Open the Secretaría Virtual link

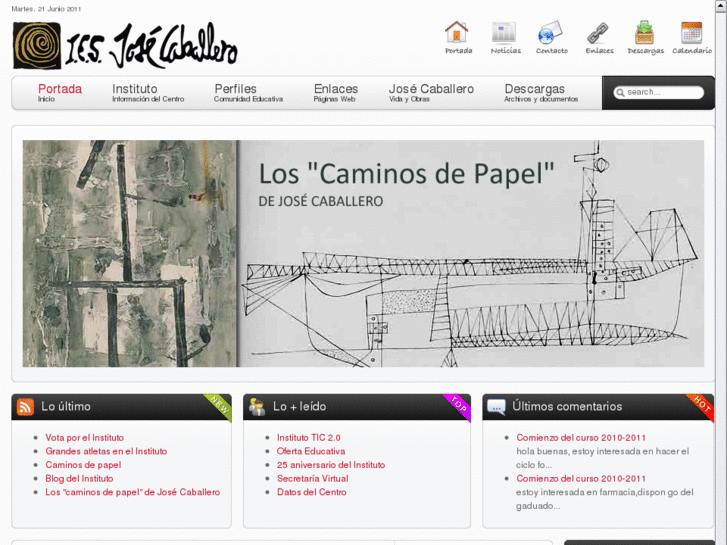[x=312, y=478]
